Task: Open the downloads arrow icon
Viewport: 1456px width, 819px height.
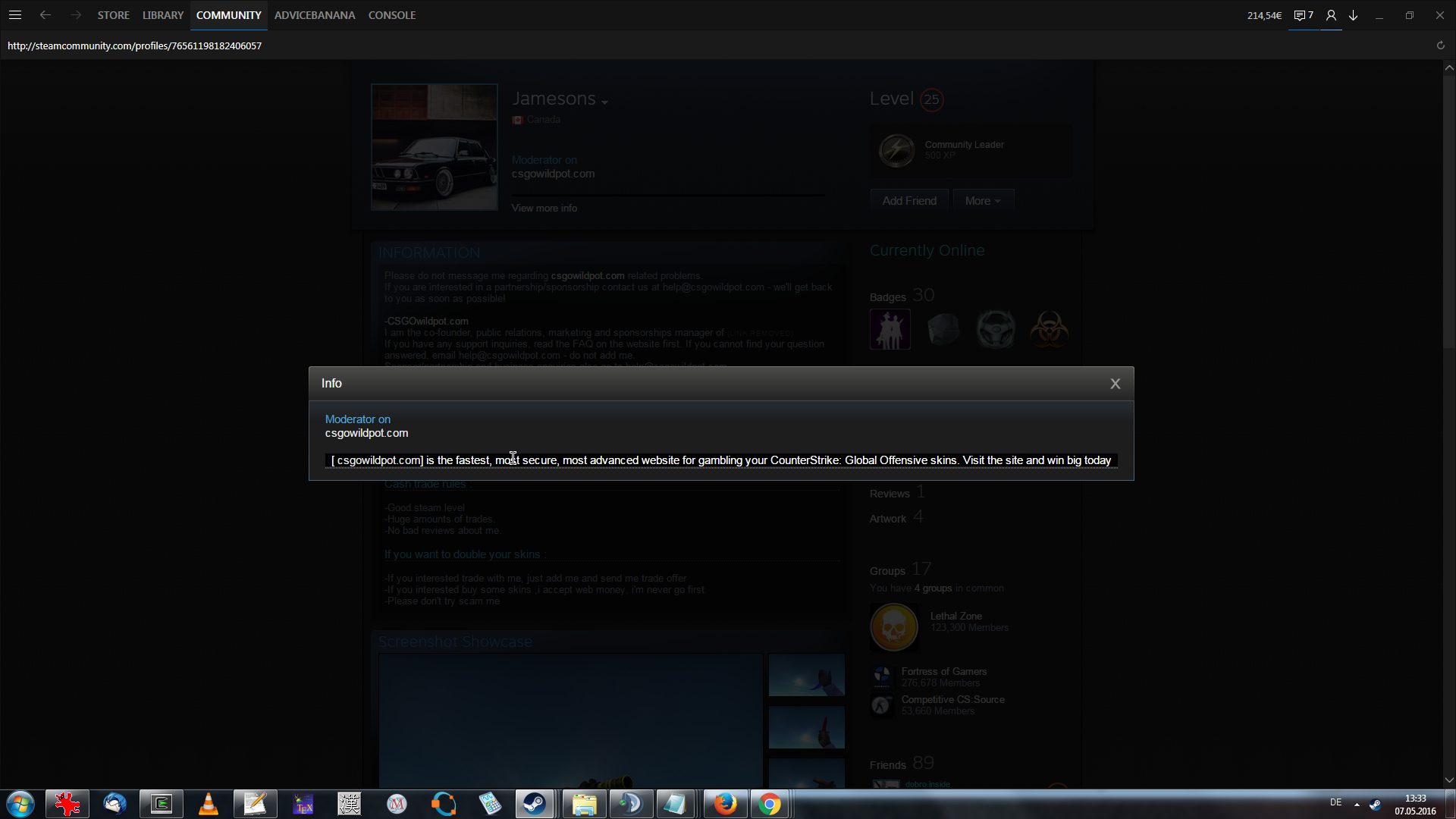Action: click(x=1353, y=15)
